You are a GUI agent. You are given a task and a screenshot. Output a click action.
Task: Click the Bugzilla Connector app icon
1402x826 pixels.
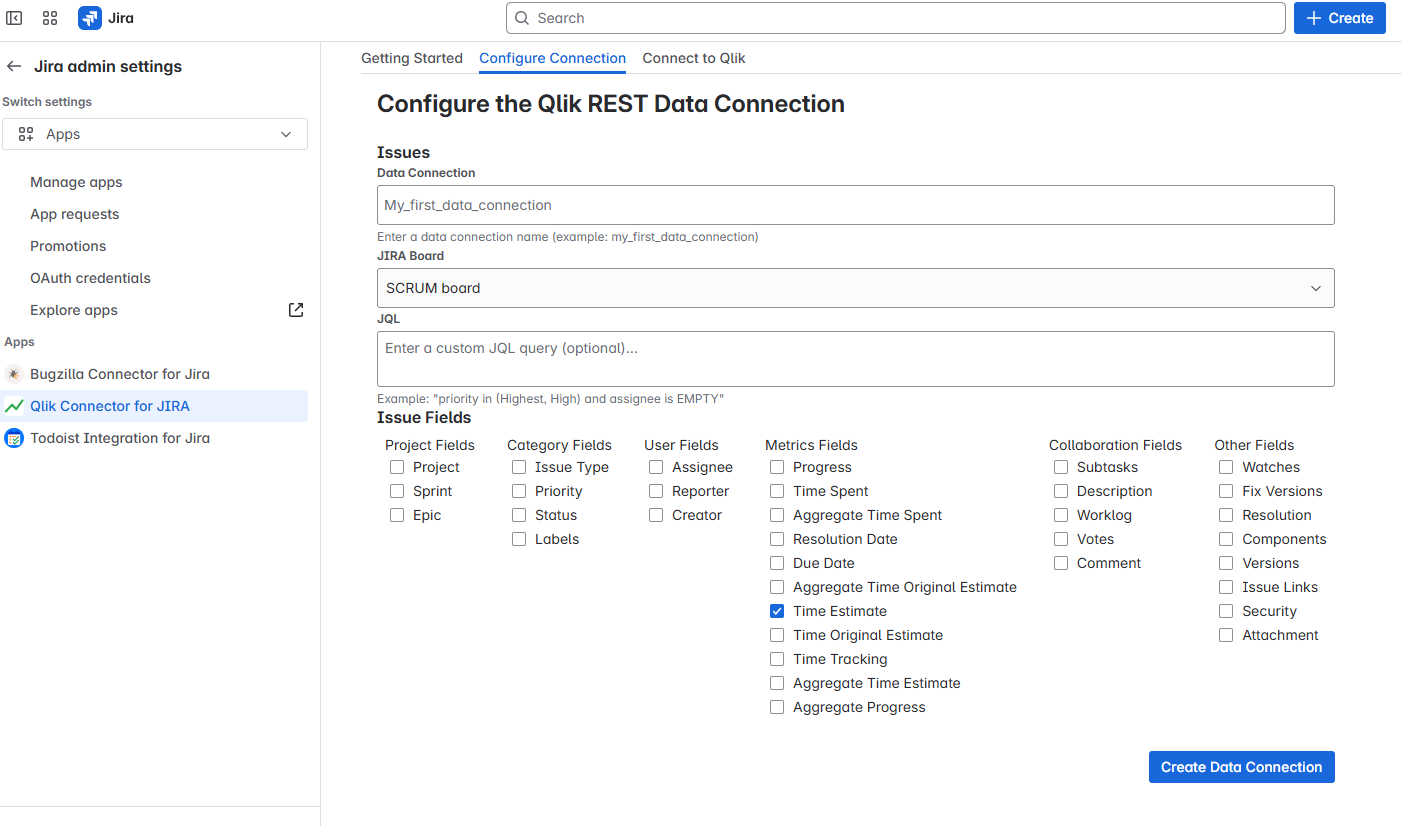point(14,374)
